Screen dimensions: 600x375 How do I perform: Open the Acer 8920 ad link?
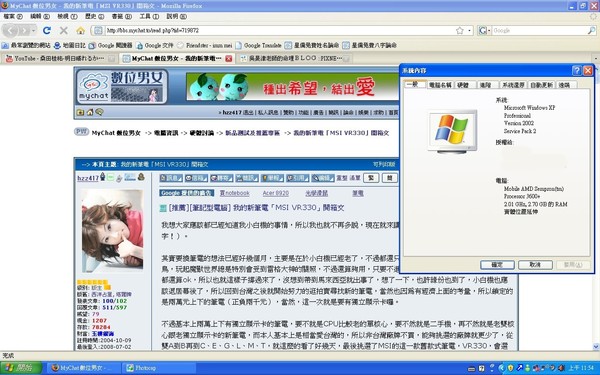tap(276, 193)
